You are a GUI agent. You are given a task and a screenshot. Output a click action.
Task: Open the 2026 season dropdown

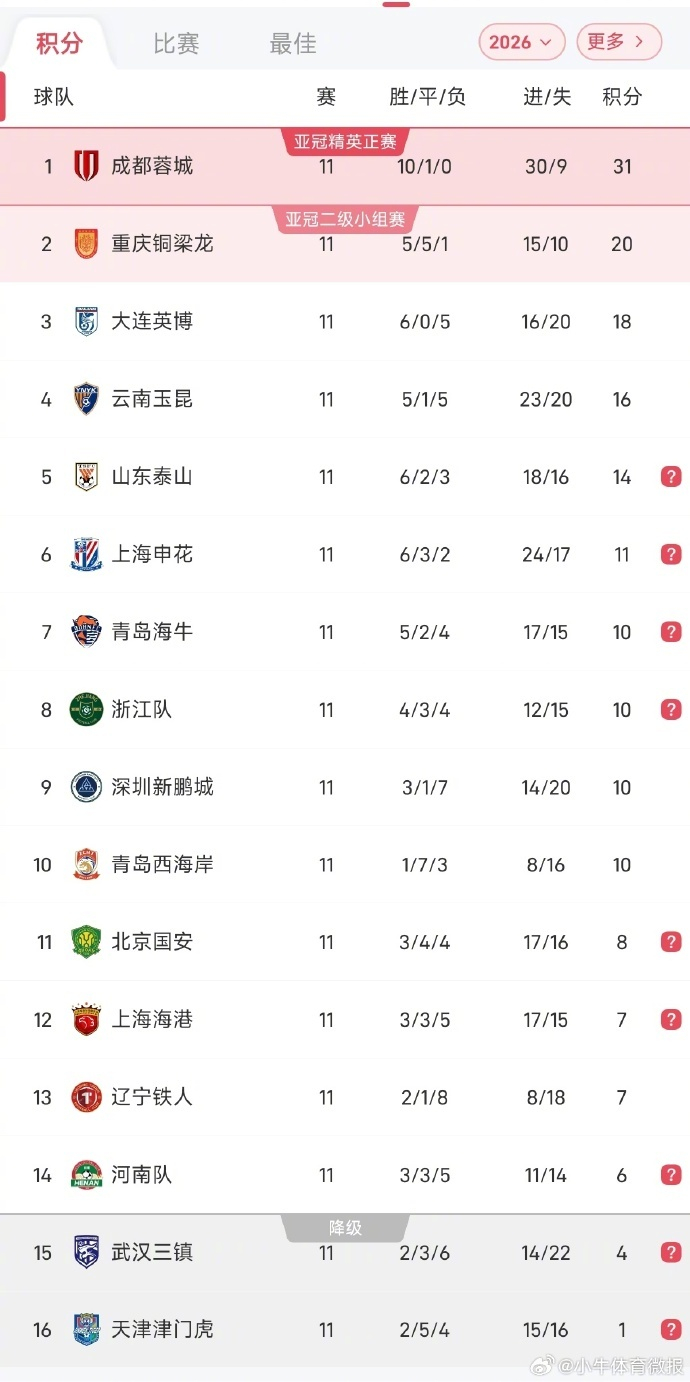click(522, 42)
